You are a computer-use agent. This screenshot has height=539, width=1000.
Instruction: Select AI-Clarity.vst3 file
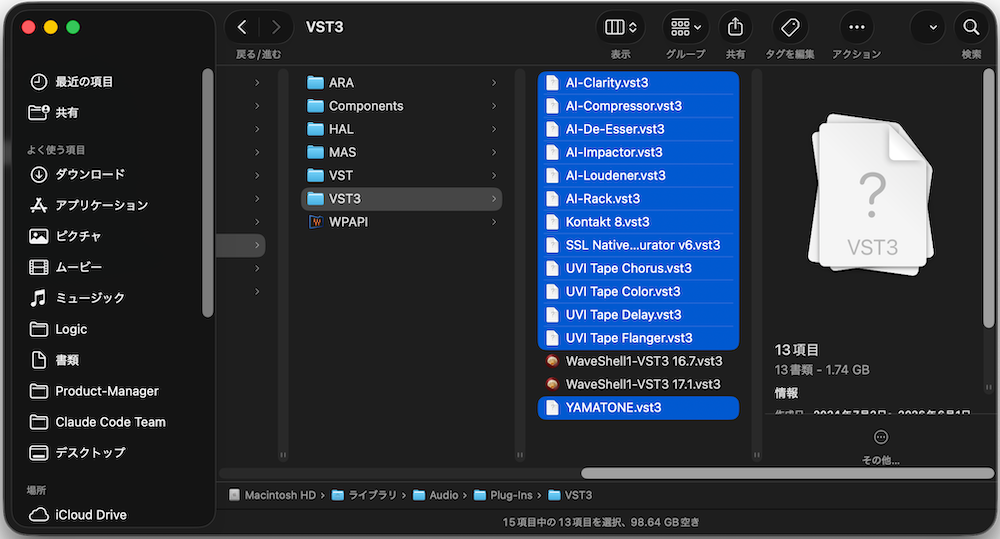(x=638, y=82)
